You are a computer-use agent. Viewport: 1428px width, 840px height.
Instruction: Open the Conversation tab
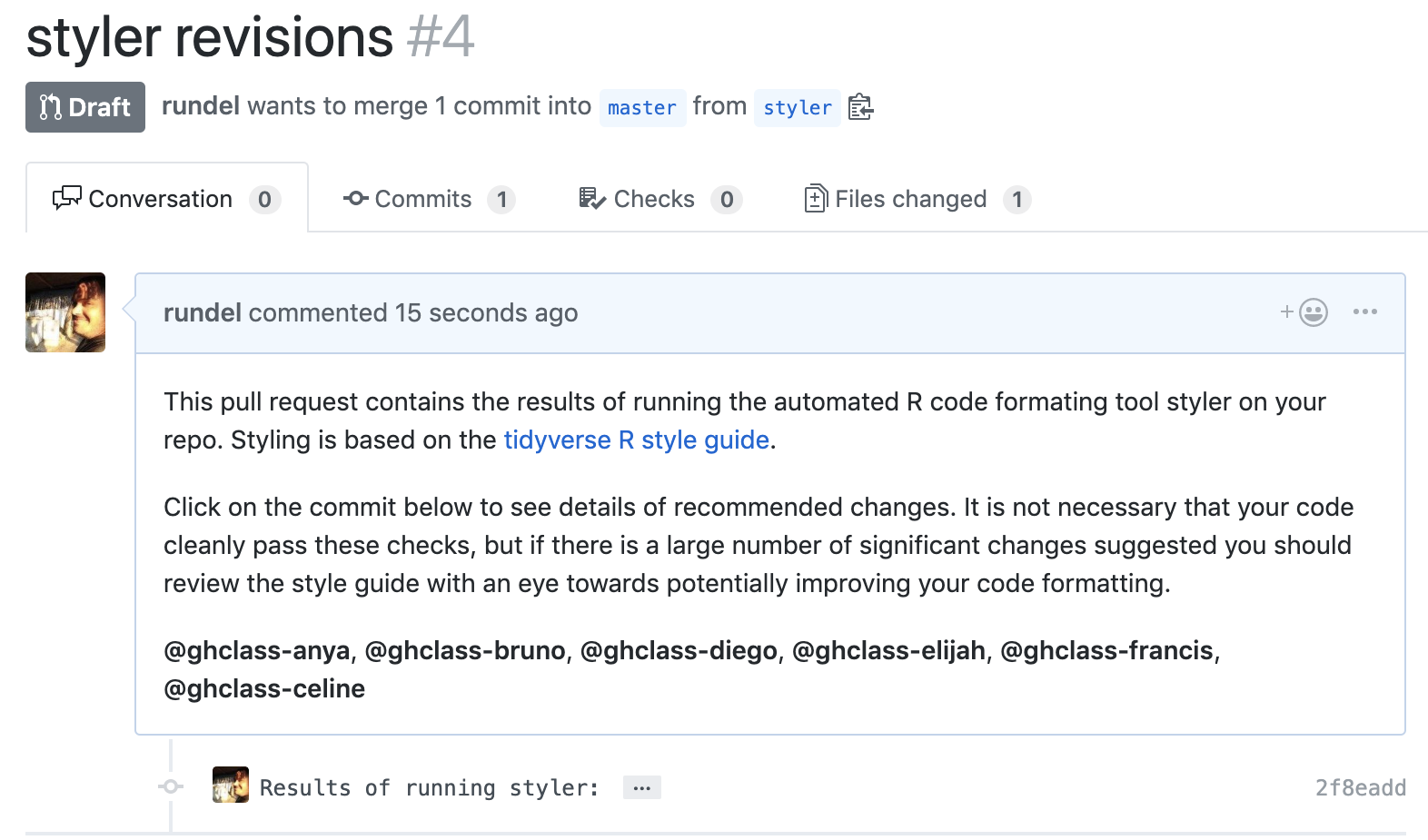click(167, 199)
